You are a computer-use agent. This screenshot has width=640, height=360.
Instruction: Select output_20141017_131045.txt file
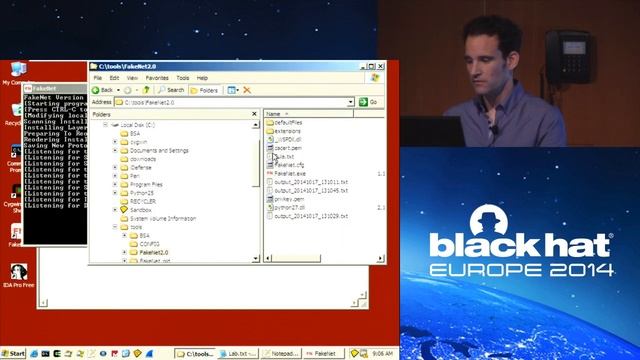(307, 191)
